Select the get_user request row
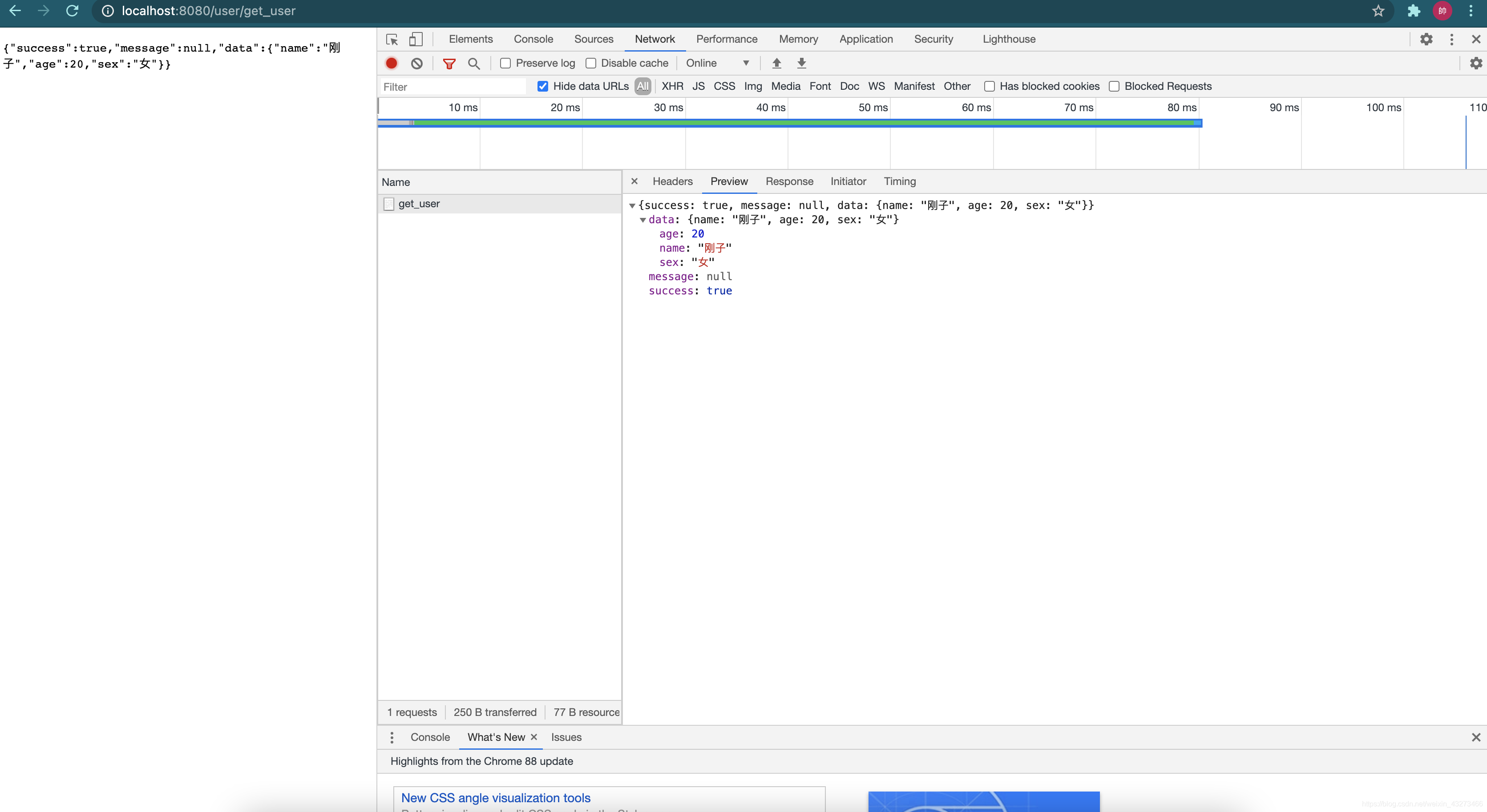 [499, 204]
